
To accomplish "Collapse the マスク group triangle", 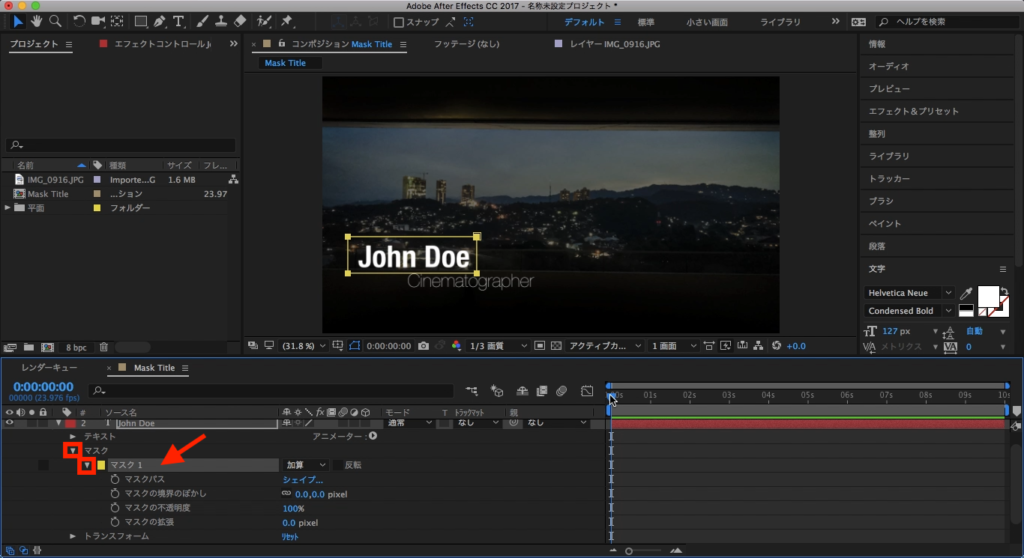I will coord(73,451).
